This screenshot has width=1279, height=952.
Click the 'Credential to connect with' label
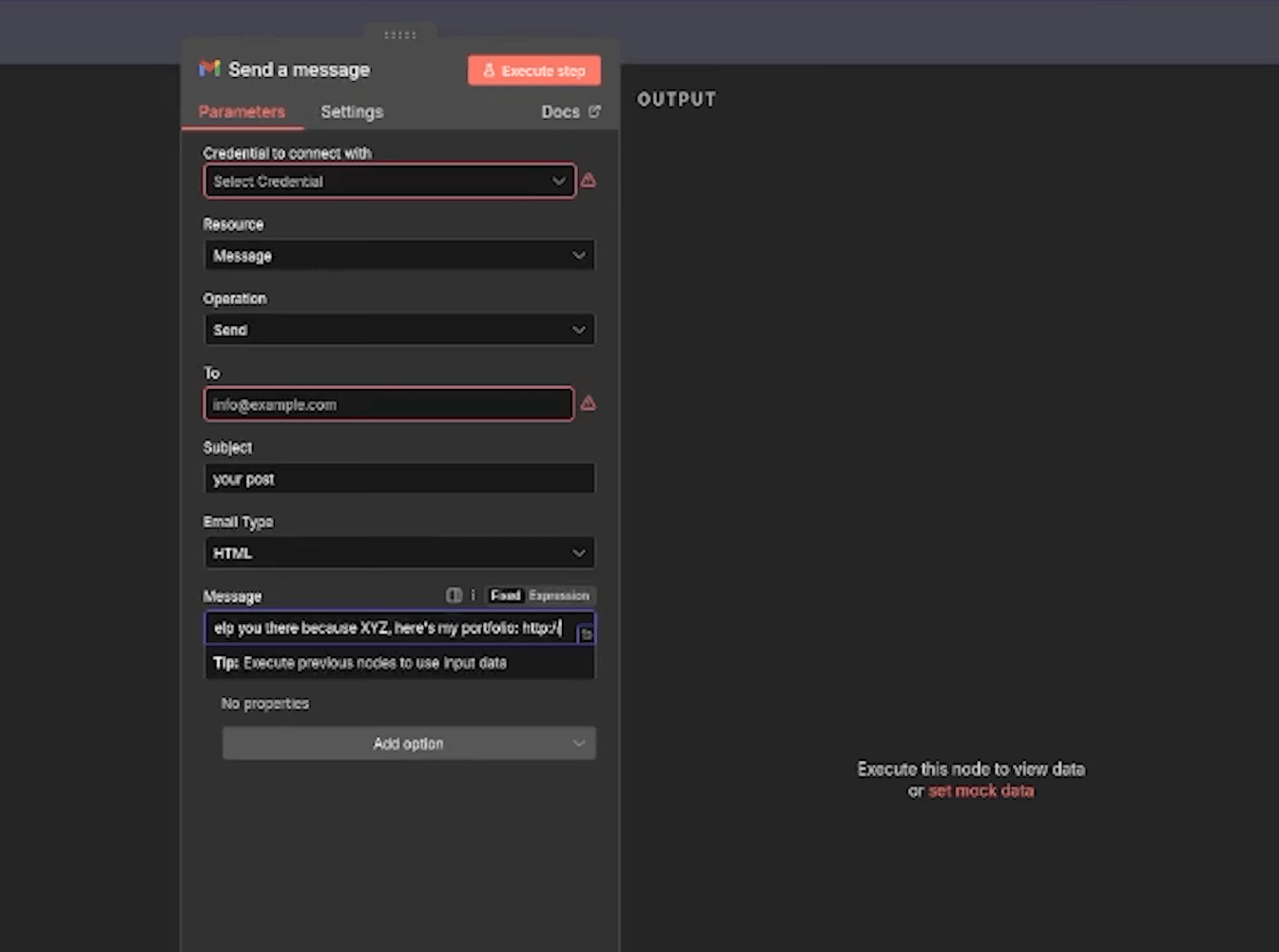click(287, 153)
